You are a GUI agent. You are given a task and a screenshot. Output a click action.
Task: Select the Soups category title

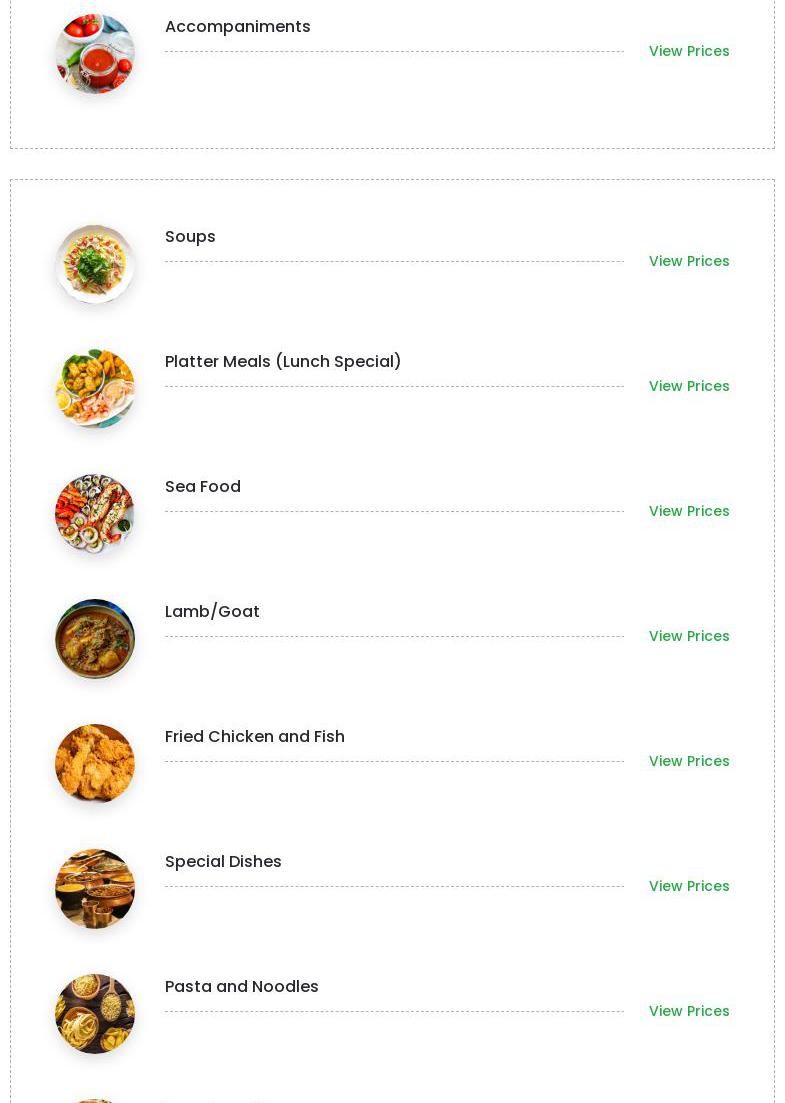point(190,237)
